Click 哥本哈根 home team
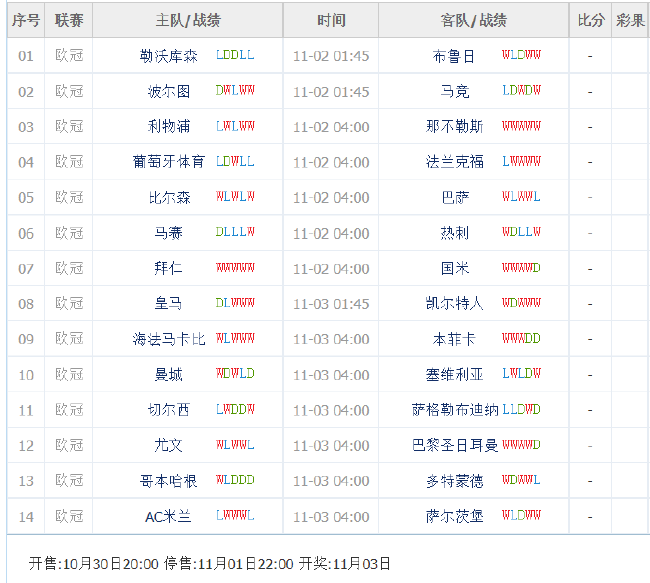Viewport: 650px width, 583px height. (x=168, y=481)
